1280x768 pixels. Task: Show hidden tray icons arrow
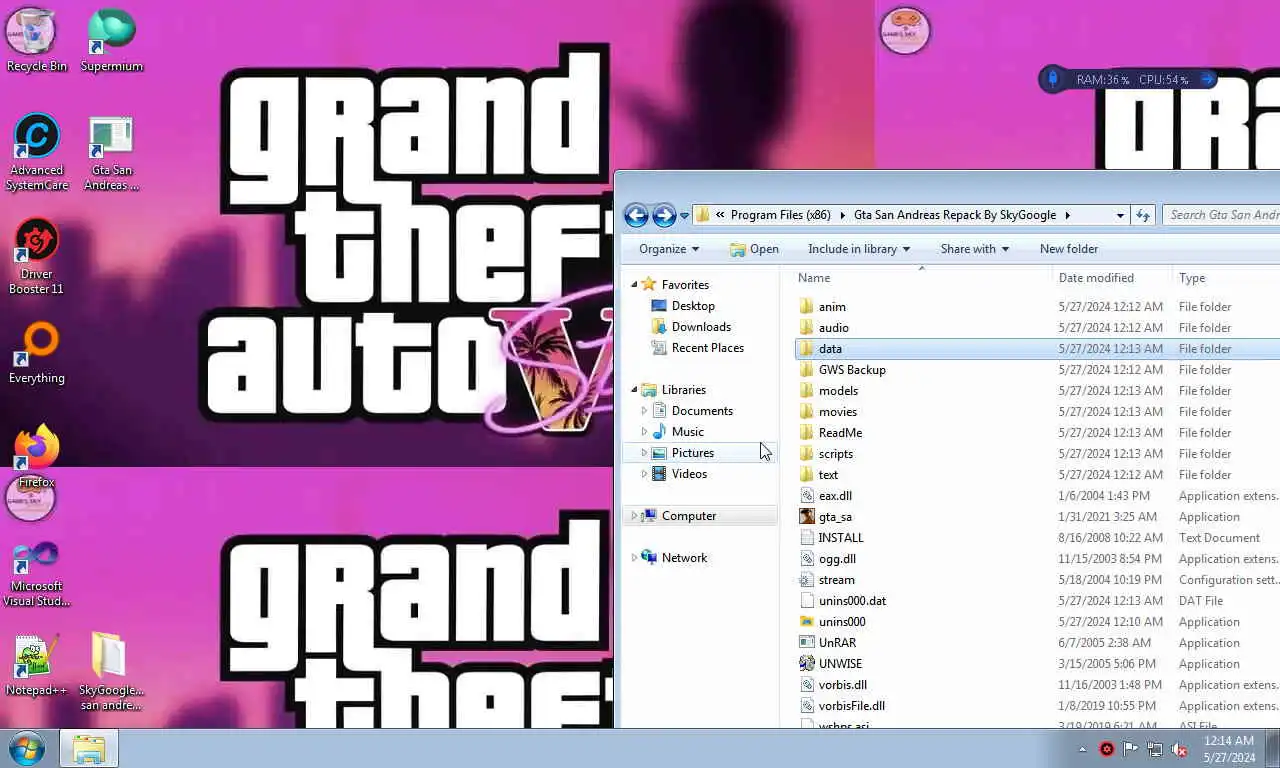tap(1082, 749)
